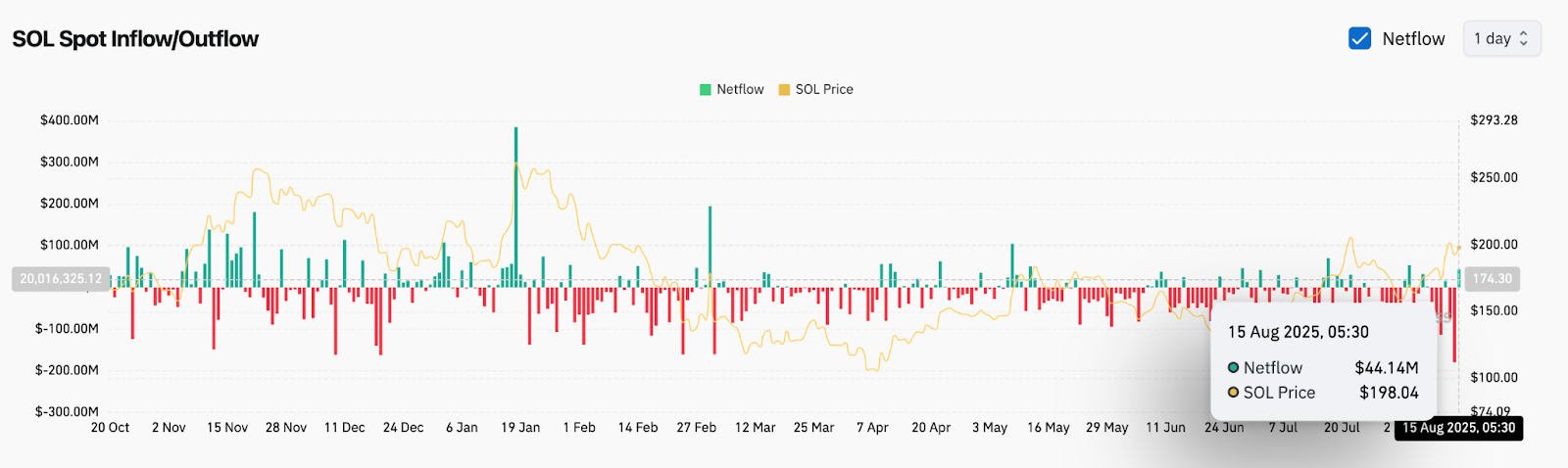Click the $44.14M netflow value in tooltip

(x=1386, y=368)
